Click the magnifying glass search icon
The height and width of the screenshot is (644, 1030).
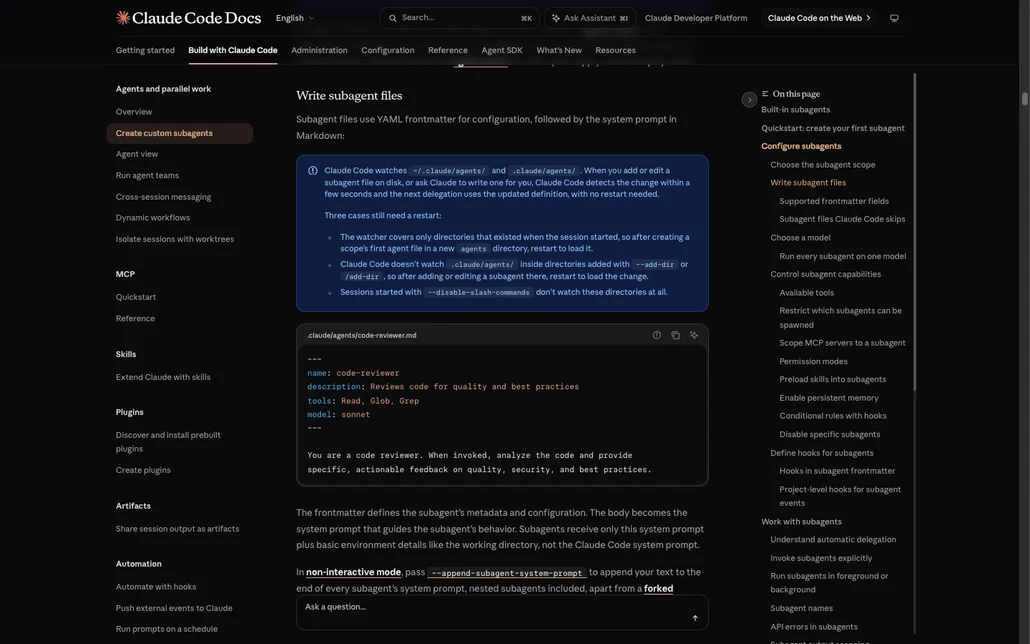click(393, 18)
